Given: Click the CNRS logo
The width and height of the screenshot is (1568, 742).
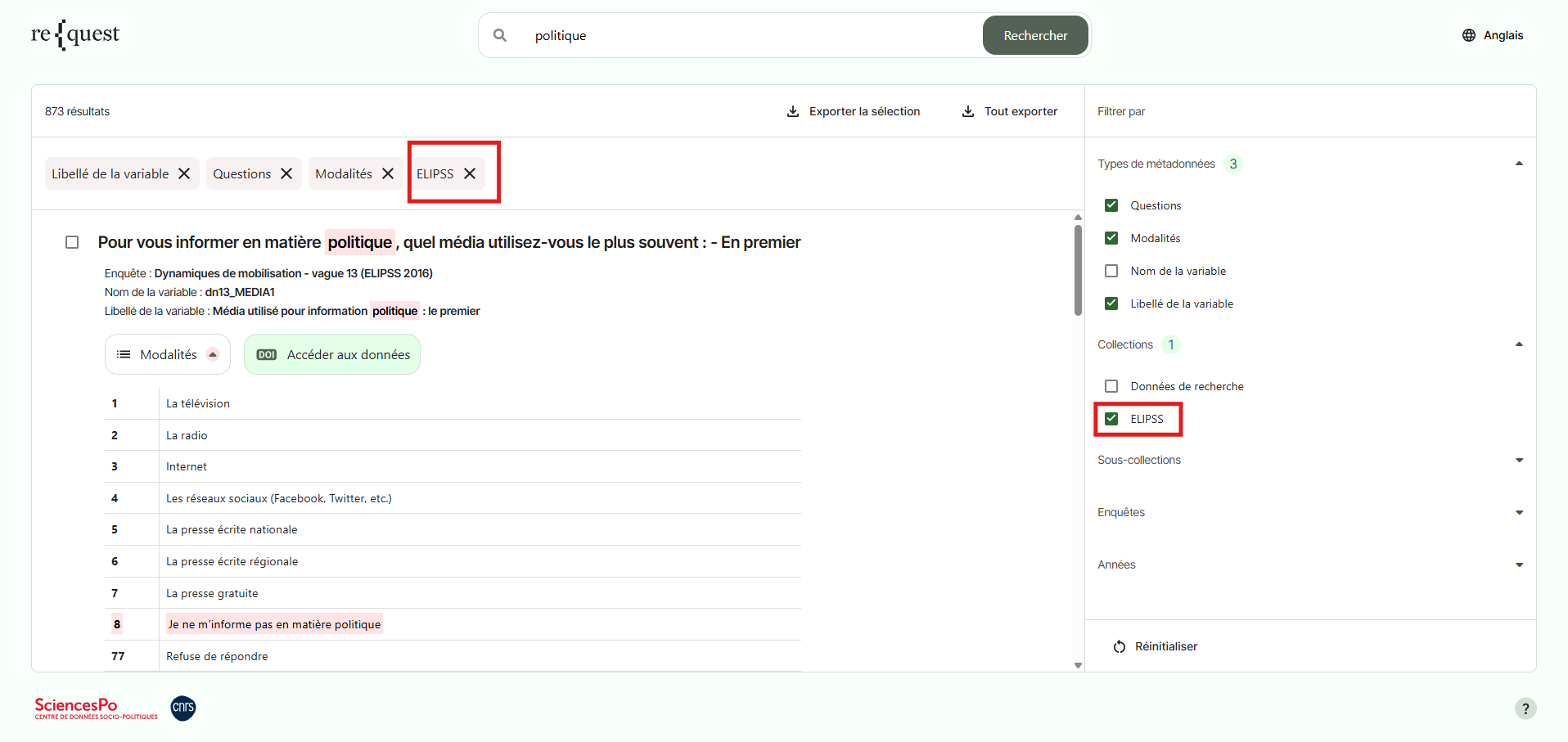Looking at the screenshot, I should coord(183,708).
